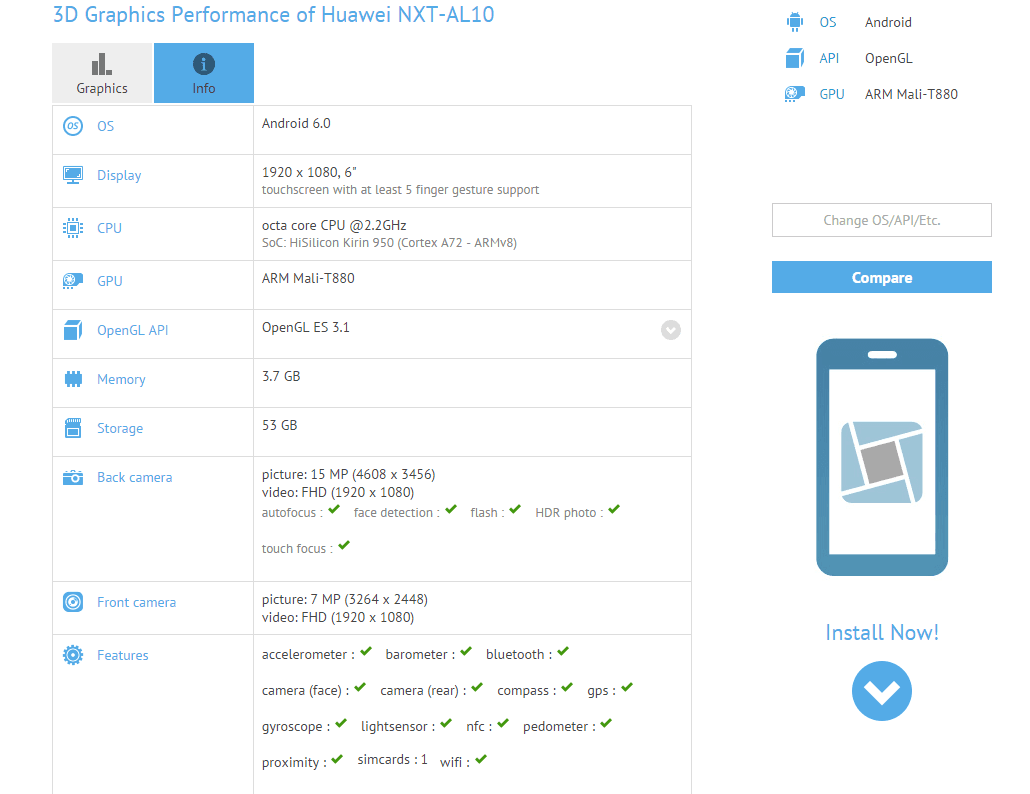Click the gps check mark

pyautogui.click(x=627, y=688)
